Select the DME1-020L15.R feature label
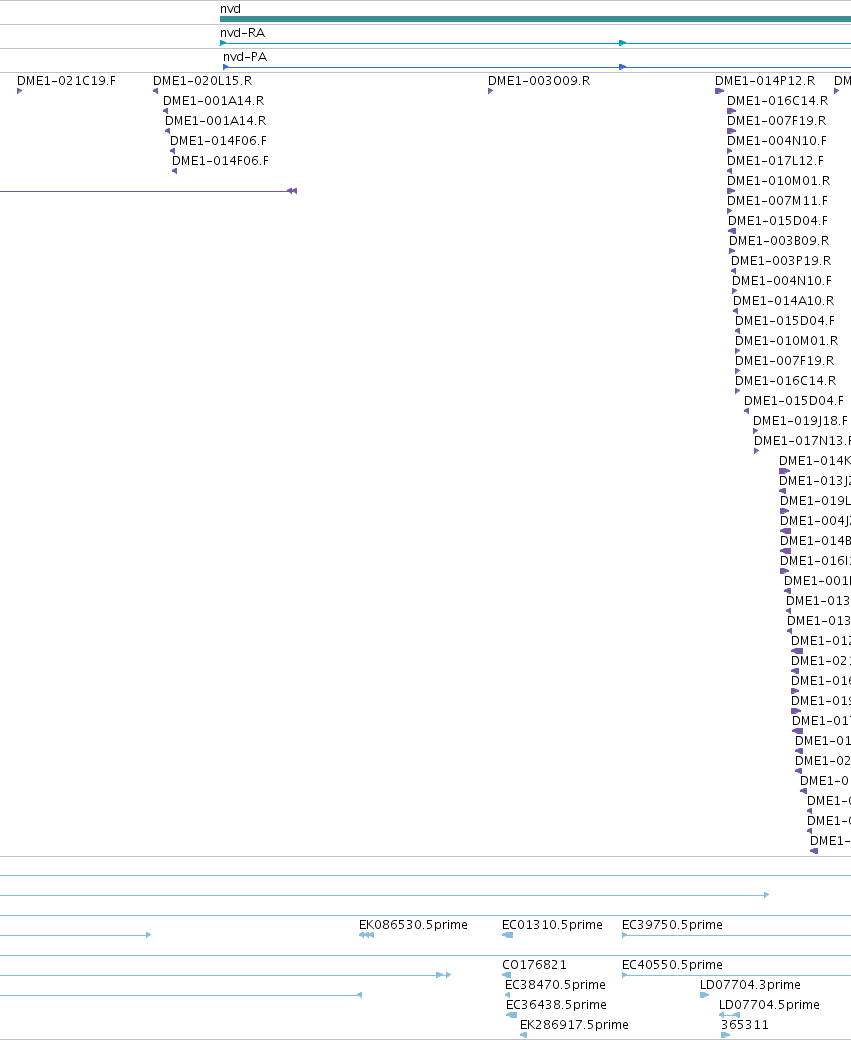 point(202,80)
